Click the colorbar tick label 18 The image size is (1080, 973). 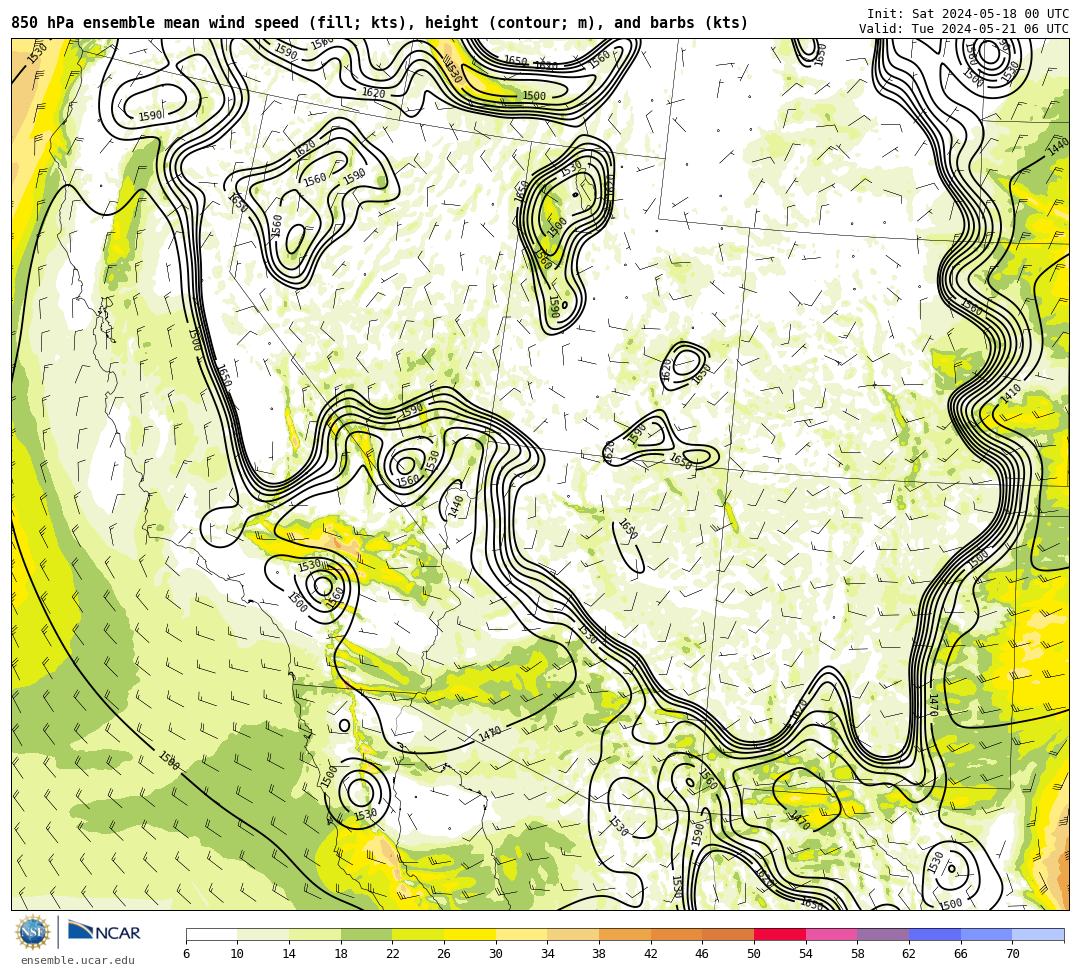pos(341,954)
